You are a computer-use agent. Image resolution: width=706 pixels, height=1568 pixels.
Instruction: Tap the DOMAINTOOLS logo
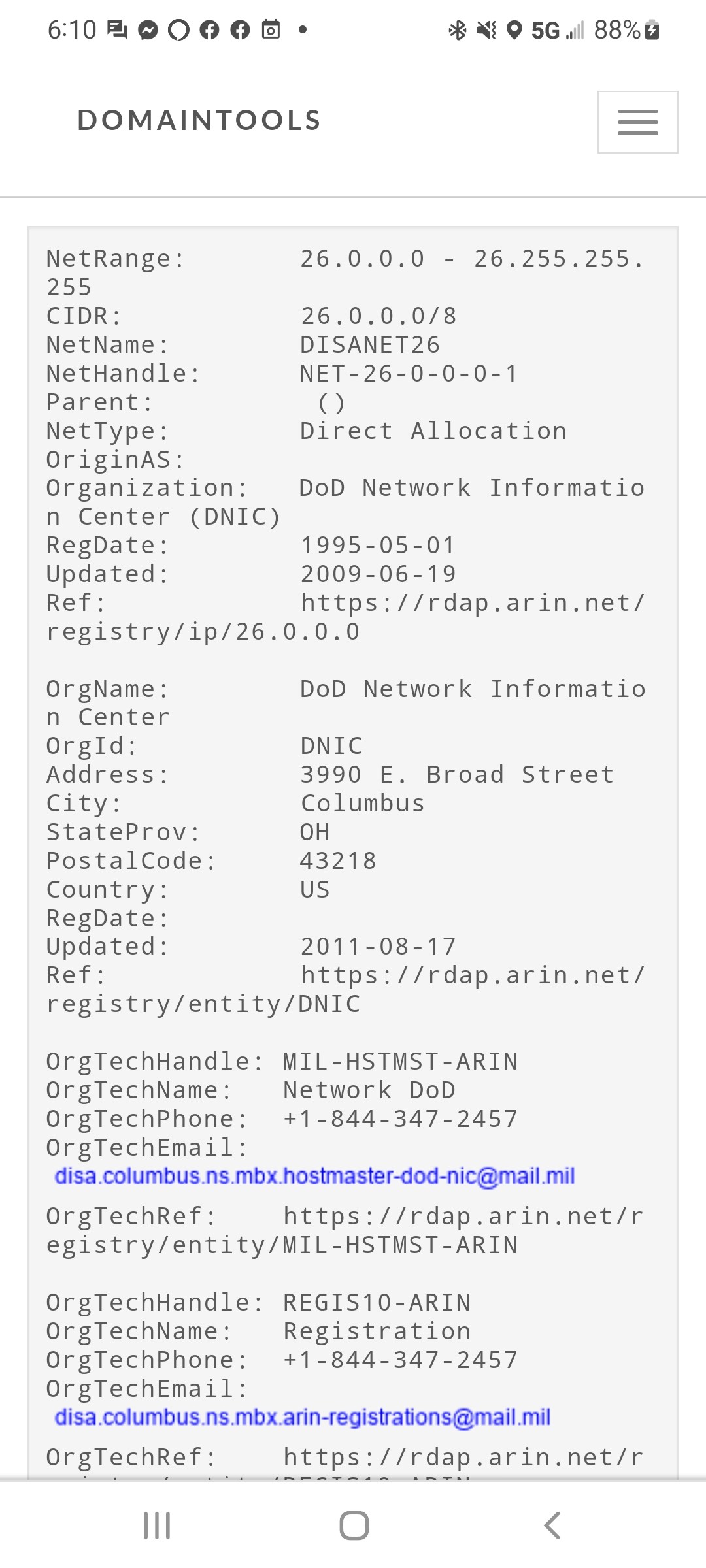199,121
